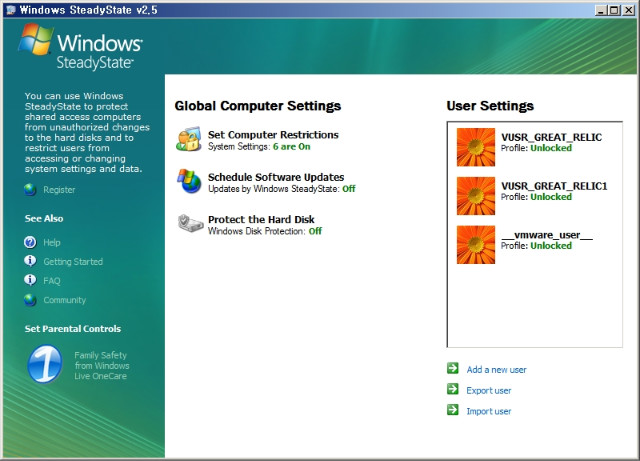Click the green arrow beside Export user
Screen dimensions: 640x461
pos(453,389)
